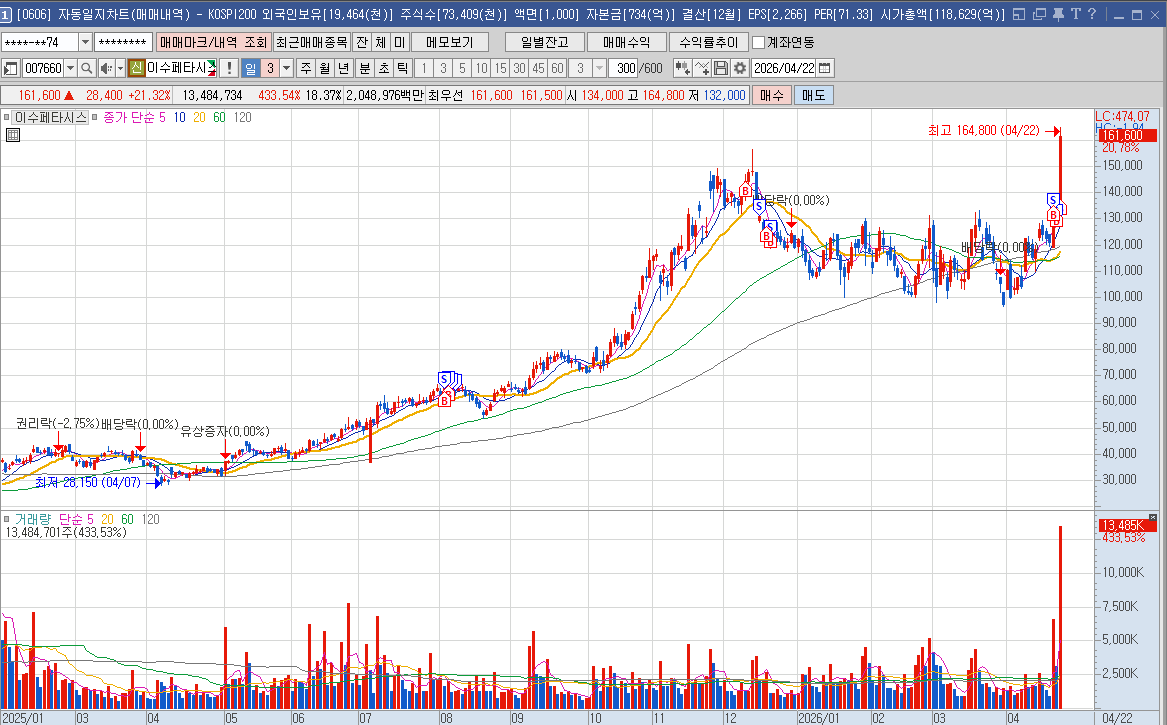The height and width of the screenshot is (725, 1167).
Task: Click the exclamation mark info icon
Action: tap(229, 68)
